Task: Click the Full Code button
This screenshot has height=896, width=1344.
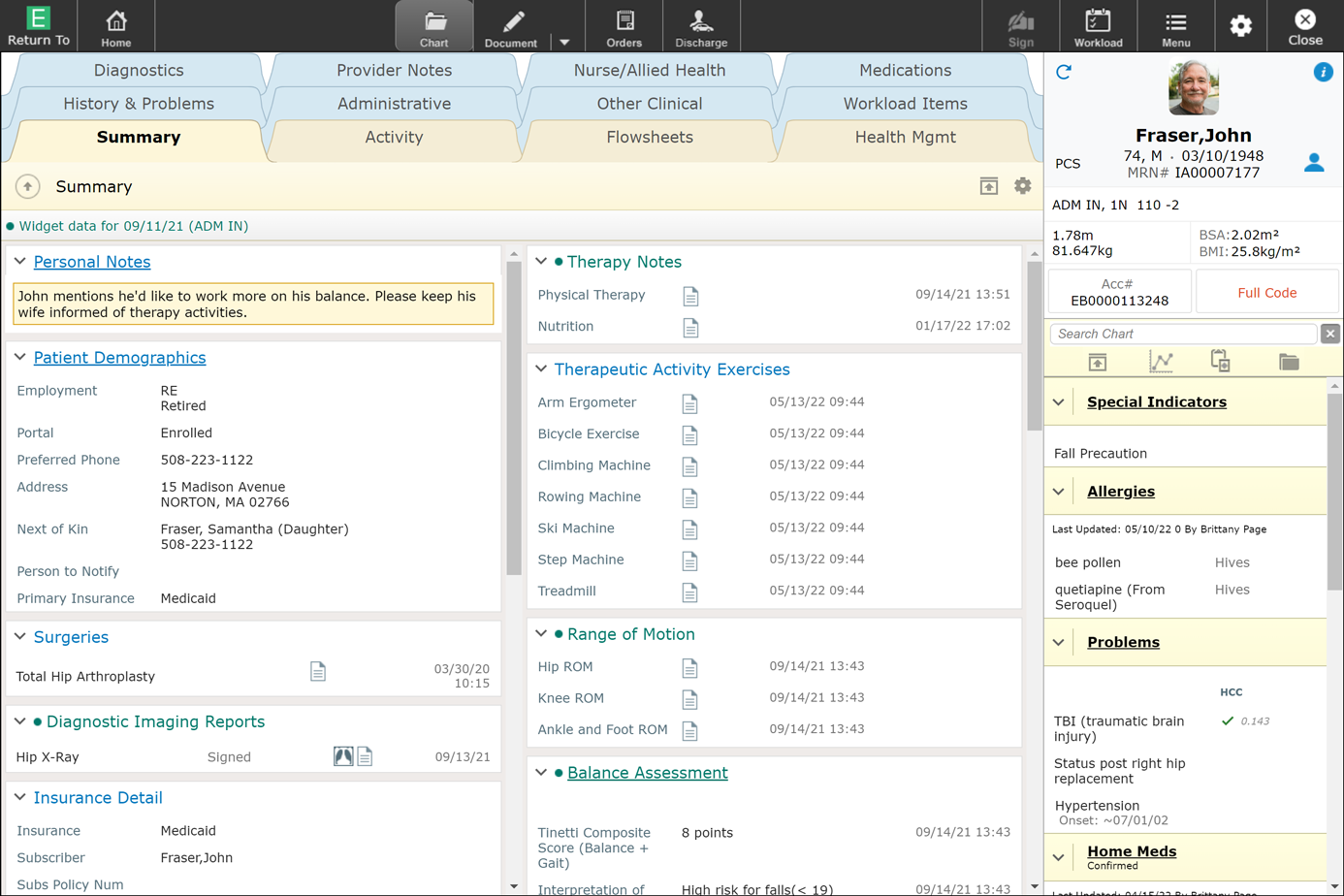Action: tap(1267, 290)
